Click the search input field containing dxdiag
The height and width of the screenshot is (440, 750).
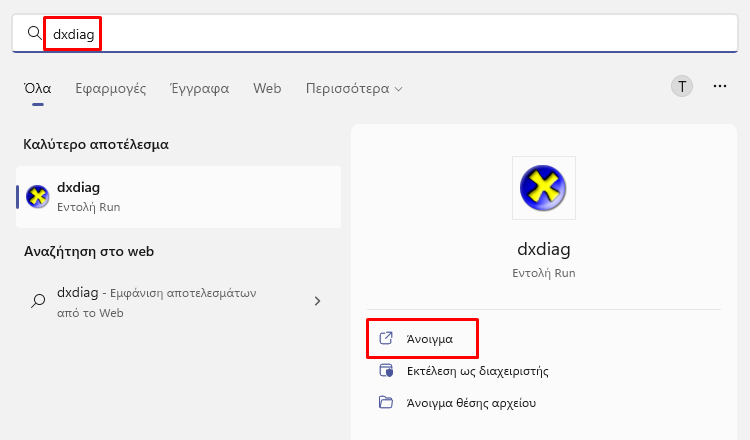tap(375, 33)
